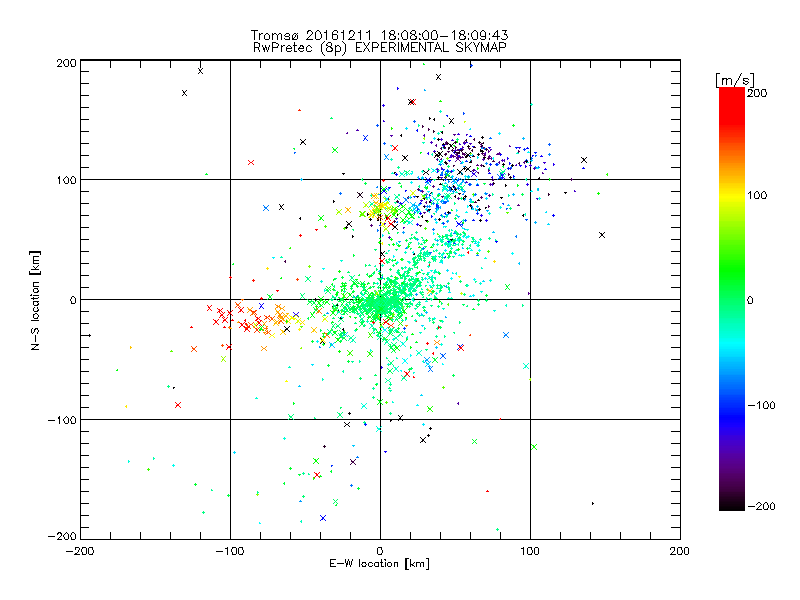Click the 'E-W location [km]' axis label
The width and height of the screenshot is (800, 600).
(379, 564)
